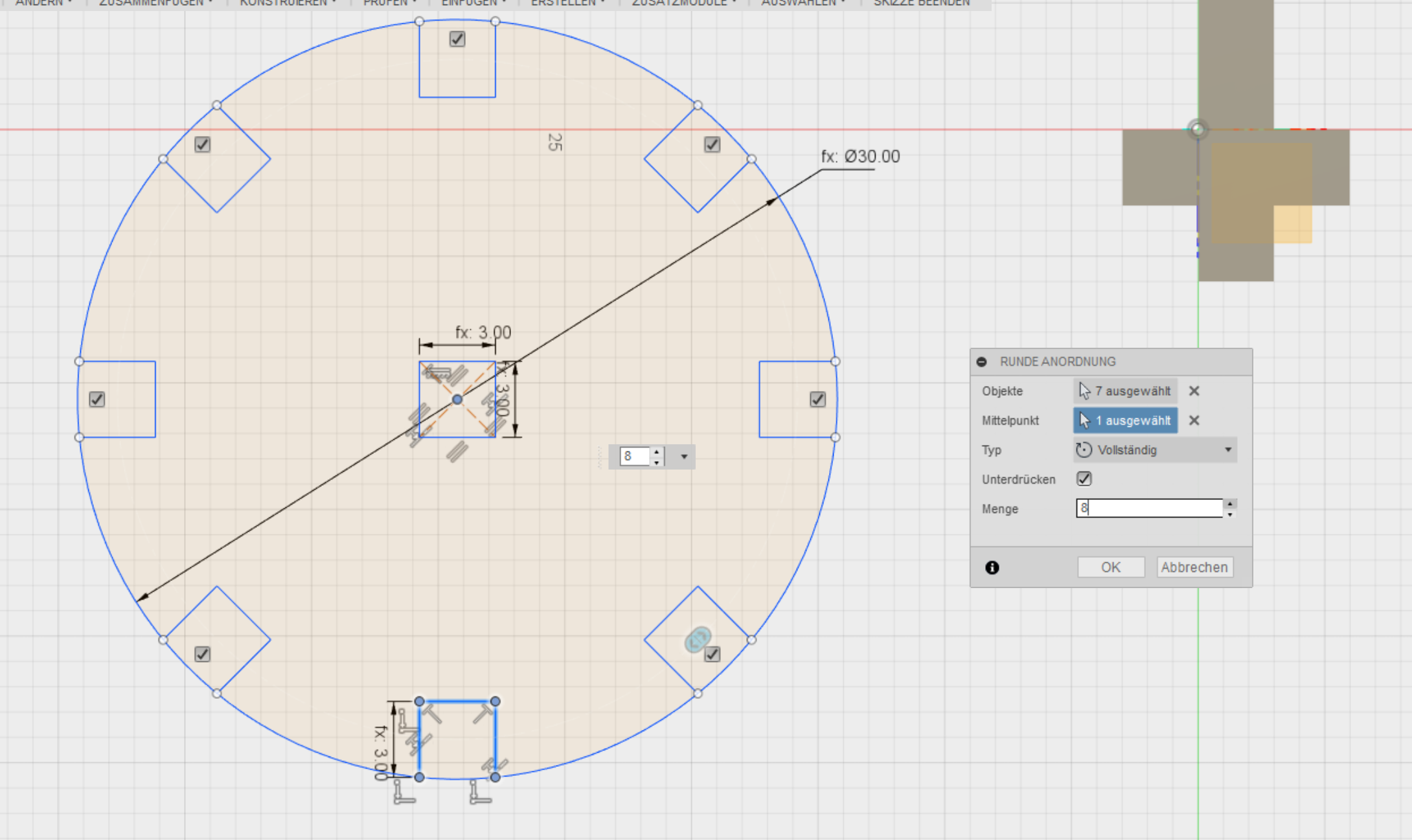Open the dropdown arrow beside the on-canvas quantity box
Image resolution: width=1412 pixels, height=840 pixels.
click(x=684, y=457)
